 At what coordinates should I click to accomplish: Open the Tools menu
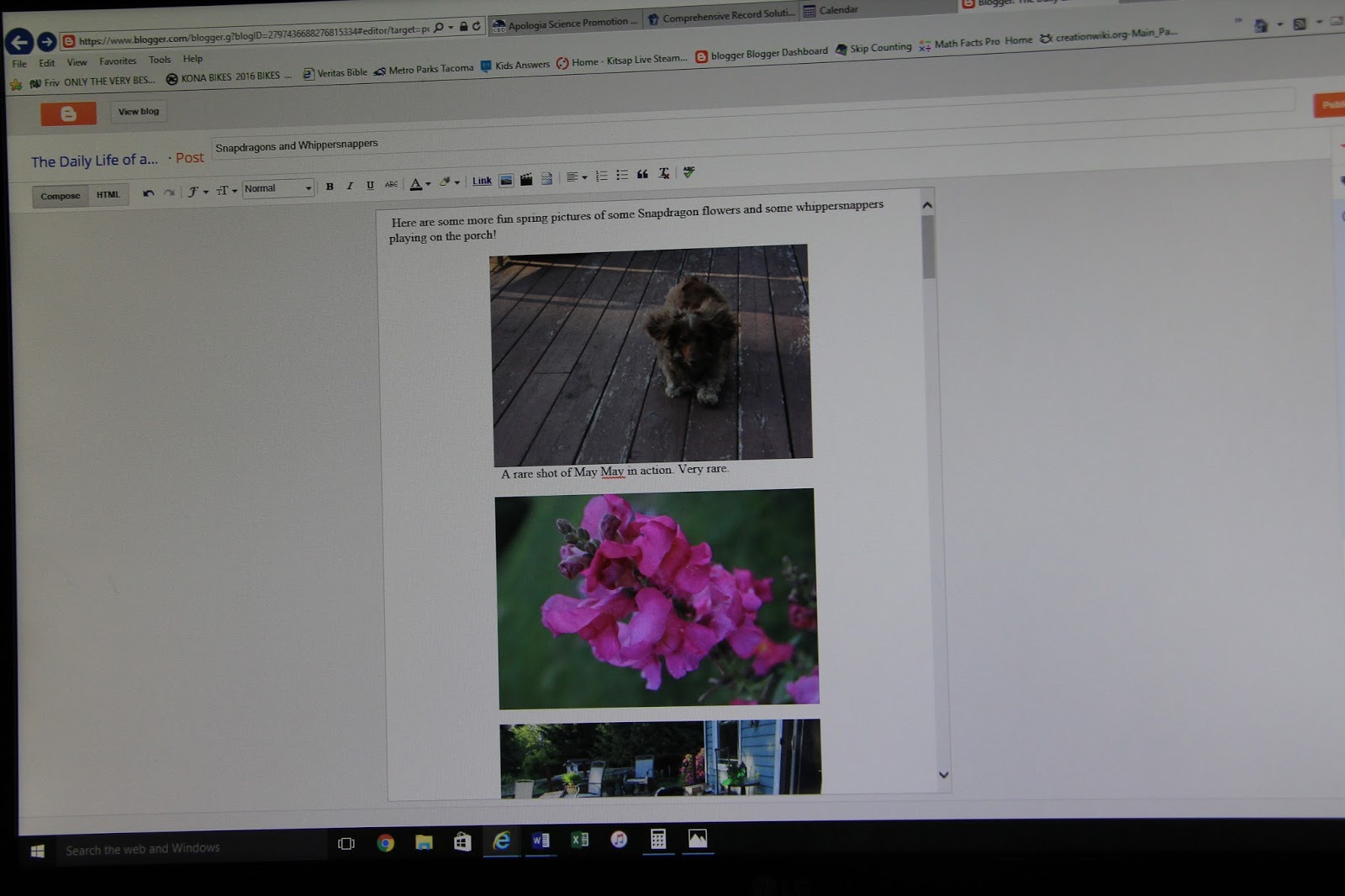pos(160,60)
